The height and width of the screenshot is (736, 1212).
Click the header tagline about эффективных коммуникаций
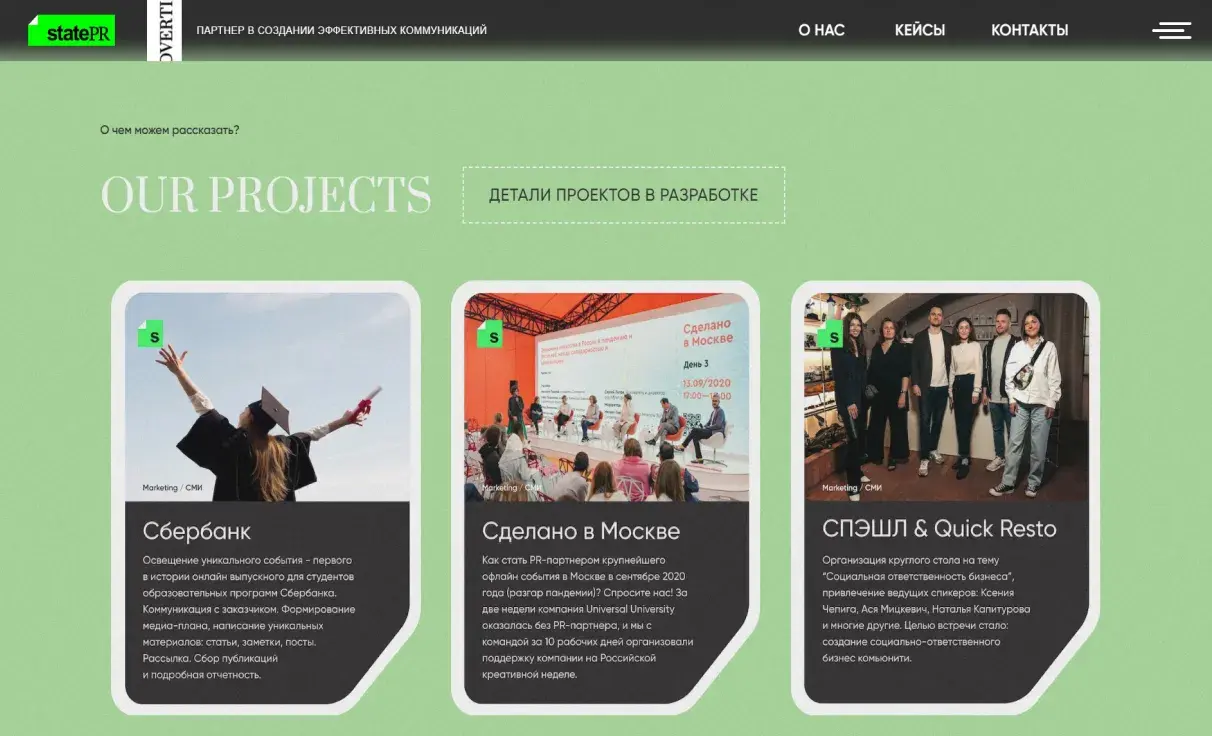(342, 30)
